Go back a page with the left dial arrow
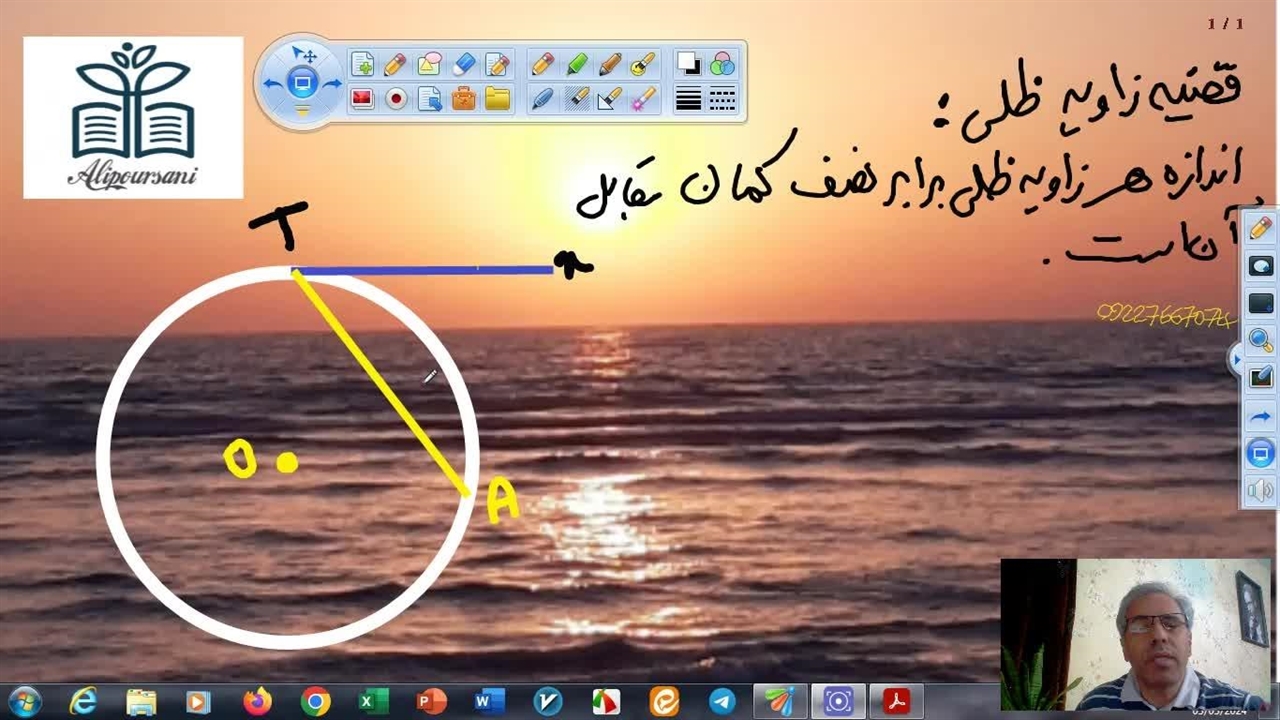 point(272,84)
